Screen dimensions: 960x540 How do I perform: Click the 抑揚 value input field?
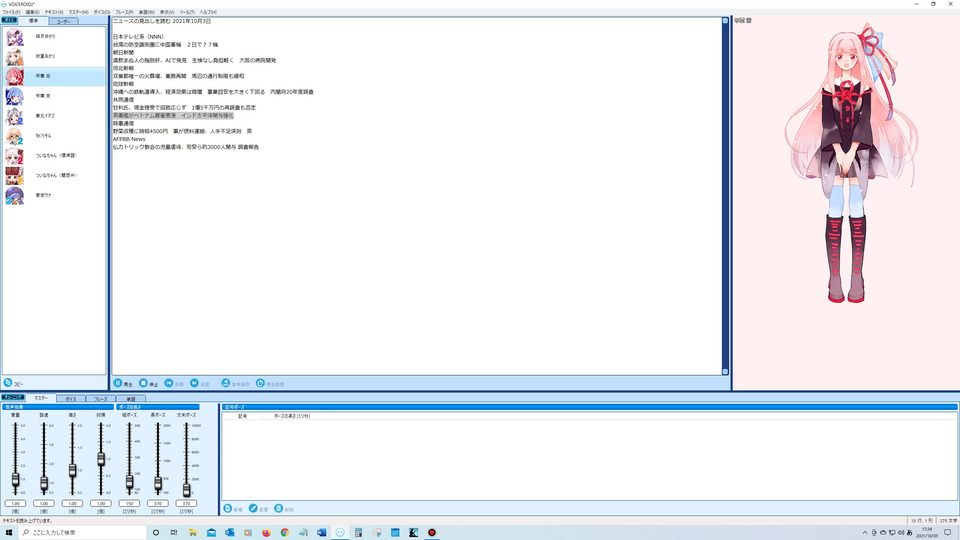click(101, 503)
